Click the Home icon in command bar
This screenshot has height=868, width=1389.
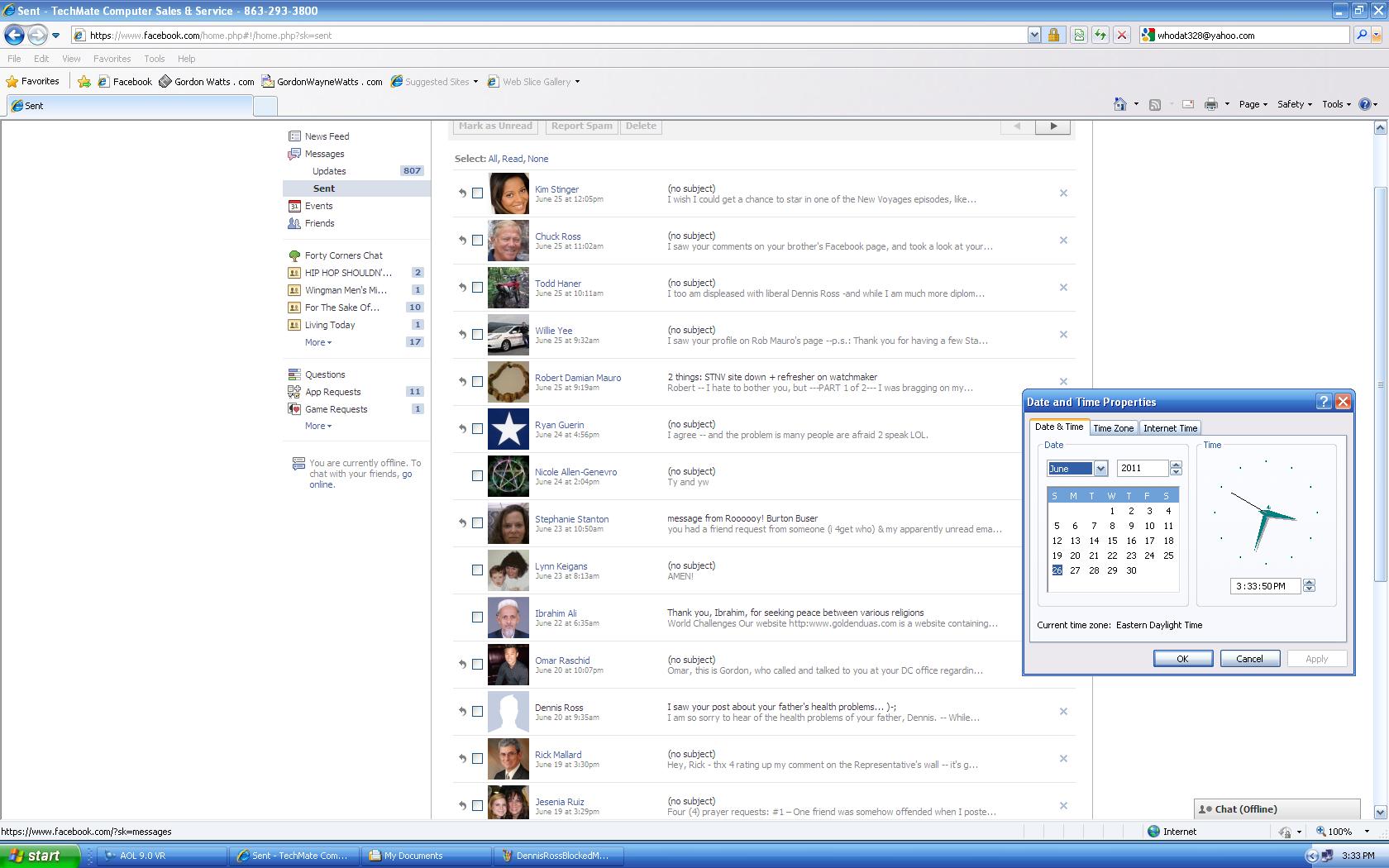point(1120,104)
